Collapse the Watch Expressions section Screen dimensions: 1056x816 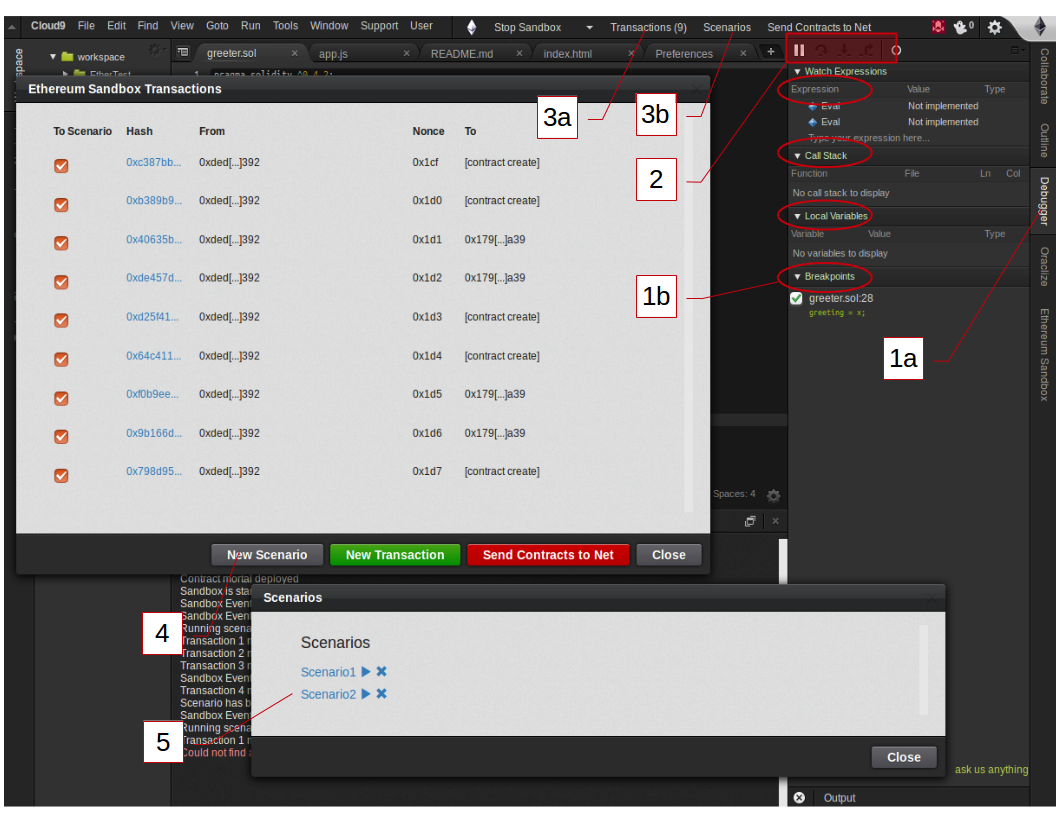797,71
